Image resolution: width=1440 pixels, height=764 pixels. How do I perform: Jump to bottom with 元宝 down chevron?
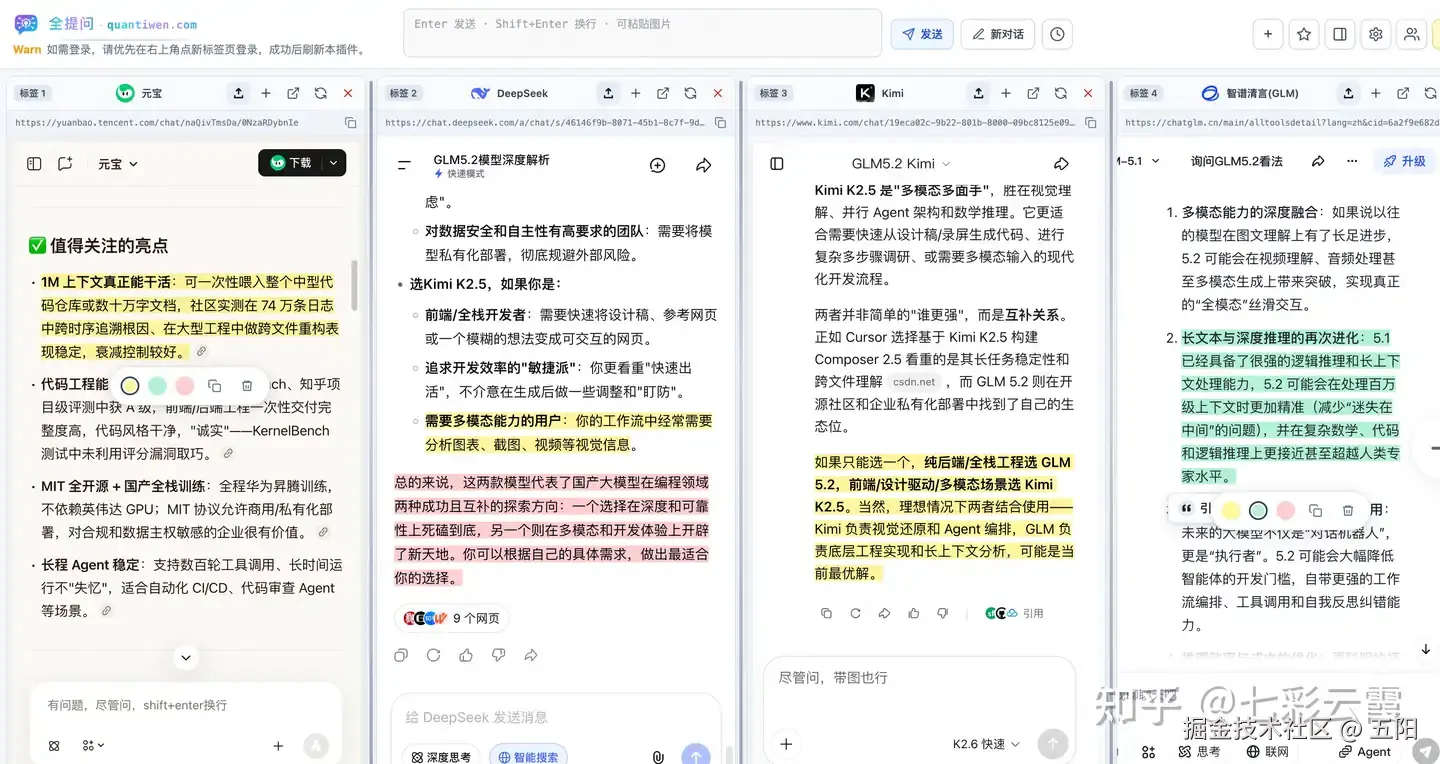pos(186,657)
